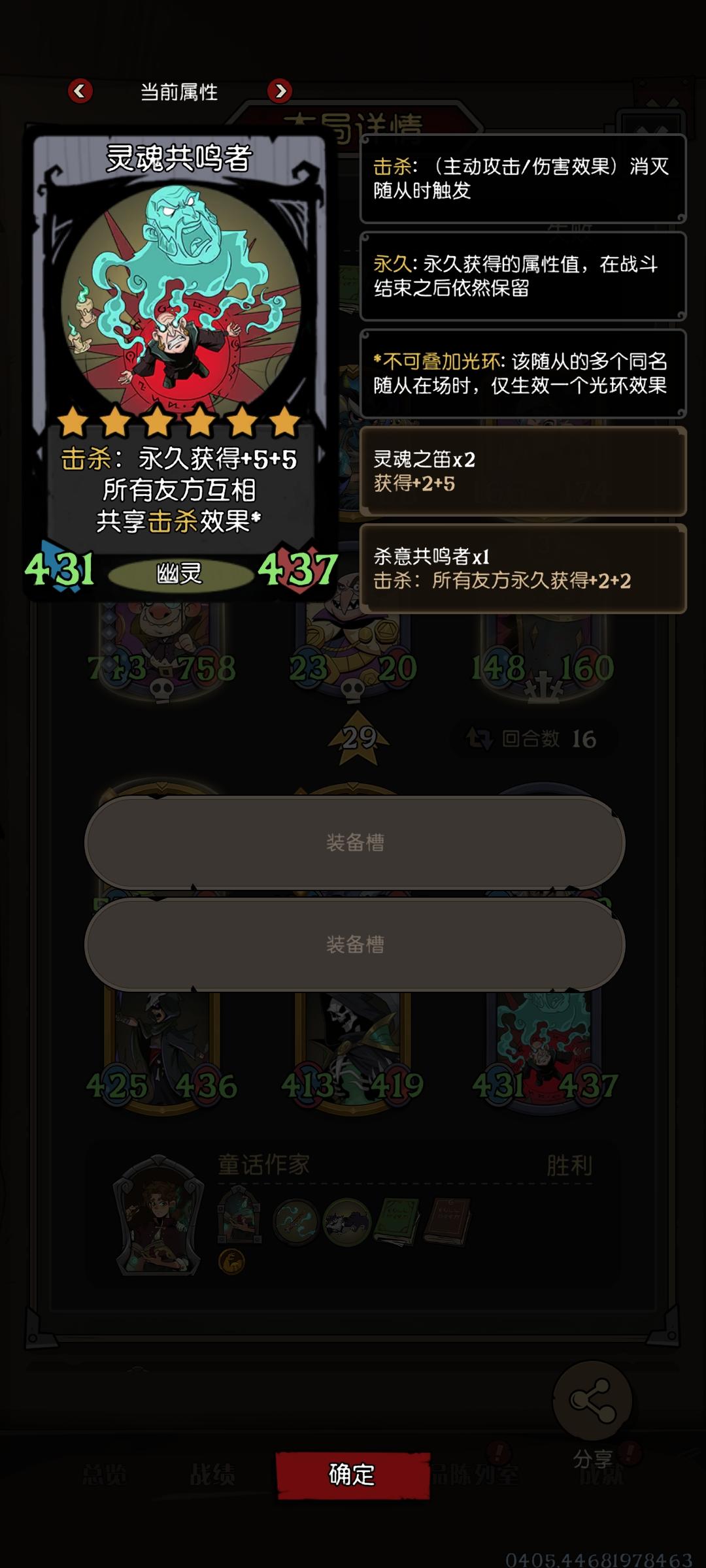Open the 杀意共鸣者x1 buff entry
The height and width of the screenshot is (1568, 706).
pyautogui.click(x=523, y=568)
